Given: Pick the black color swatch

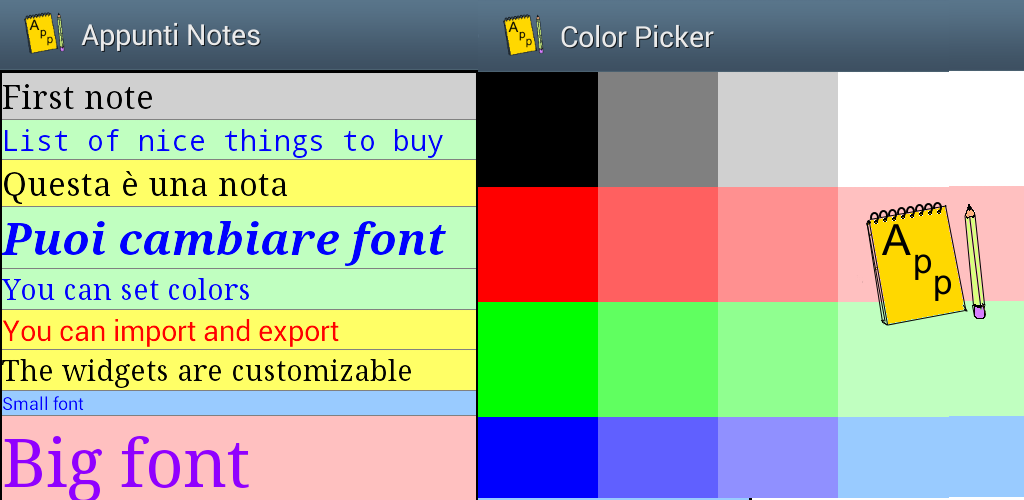Looking at the screenshot, I should 538,129.
